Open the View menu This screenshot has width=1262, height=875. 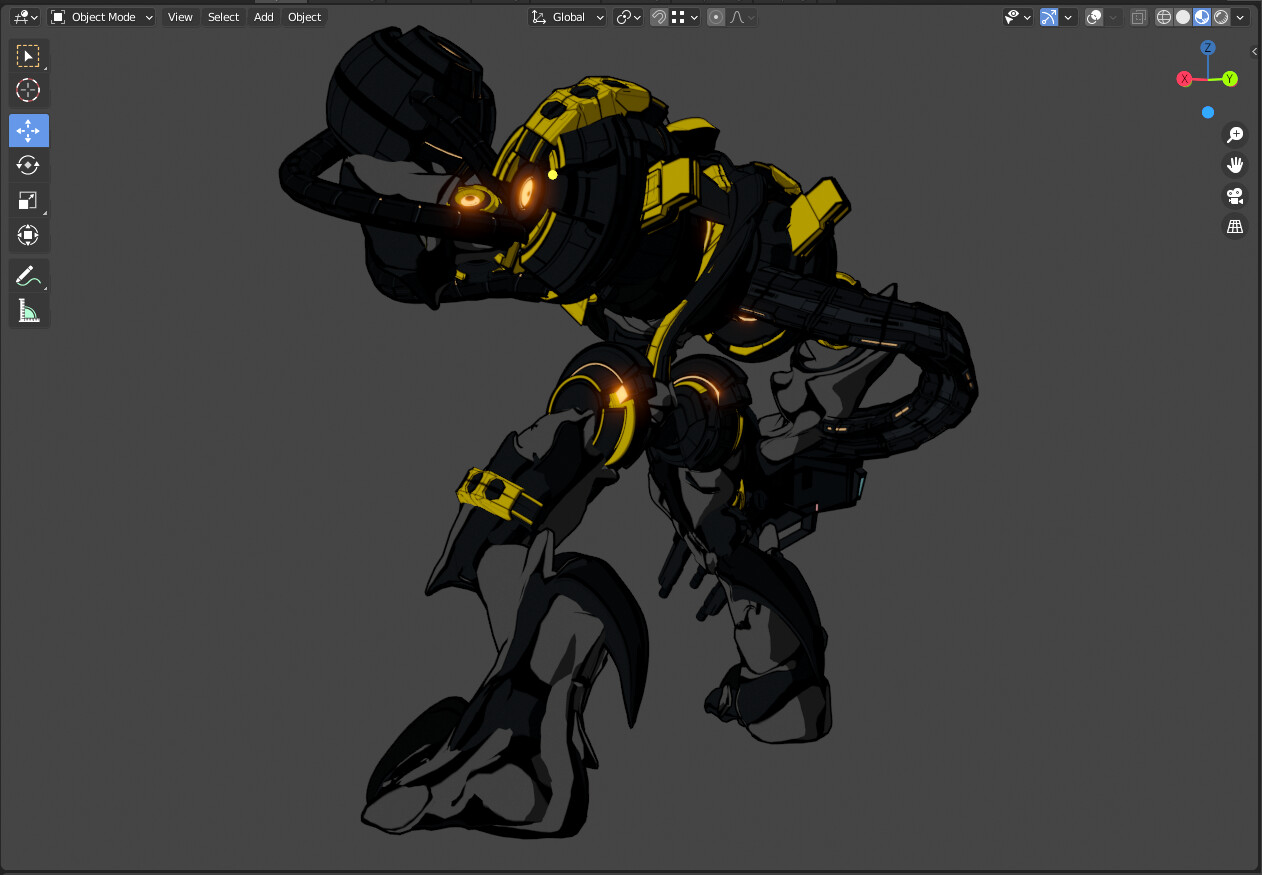pyautogui.click(x=179, y=17)
